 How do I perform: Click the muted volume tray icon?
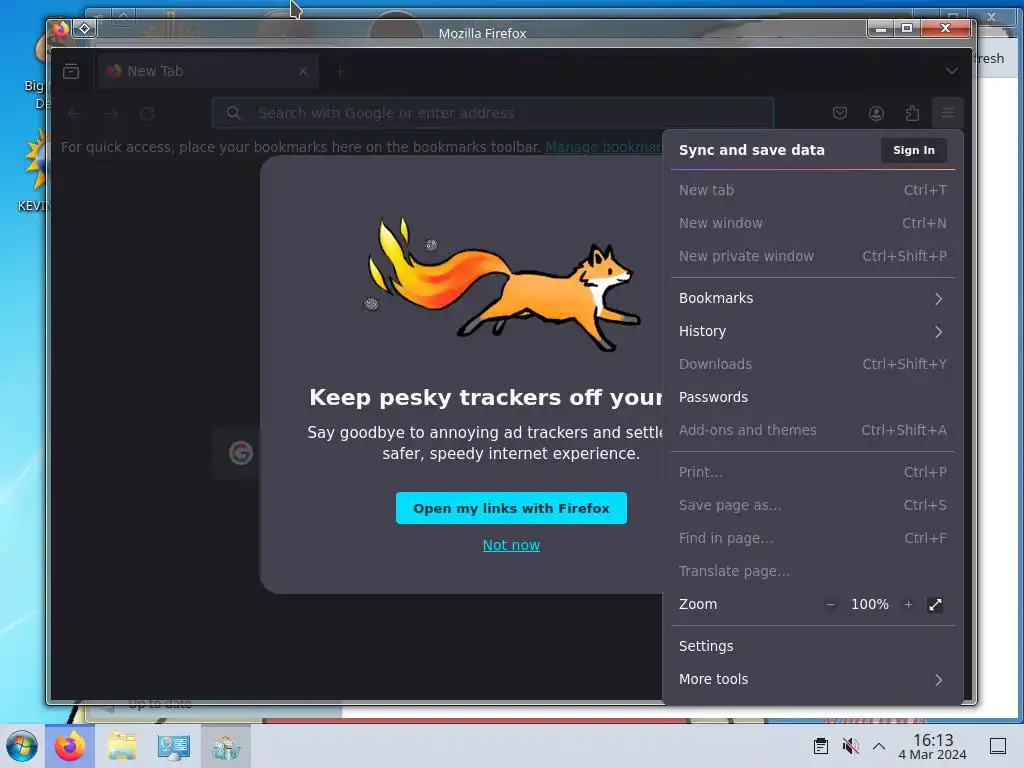(x=850, y=746)
